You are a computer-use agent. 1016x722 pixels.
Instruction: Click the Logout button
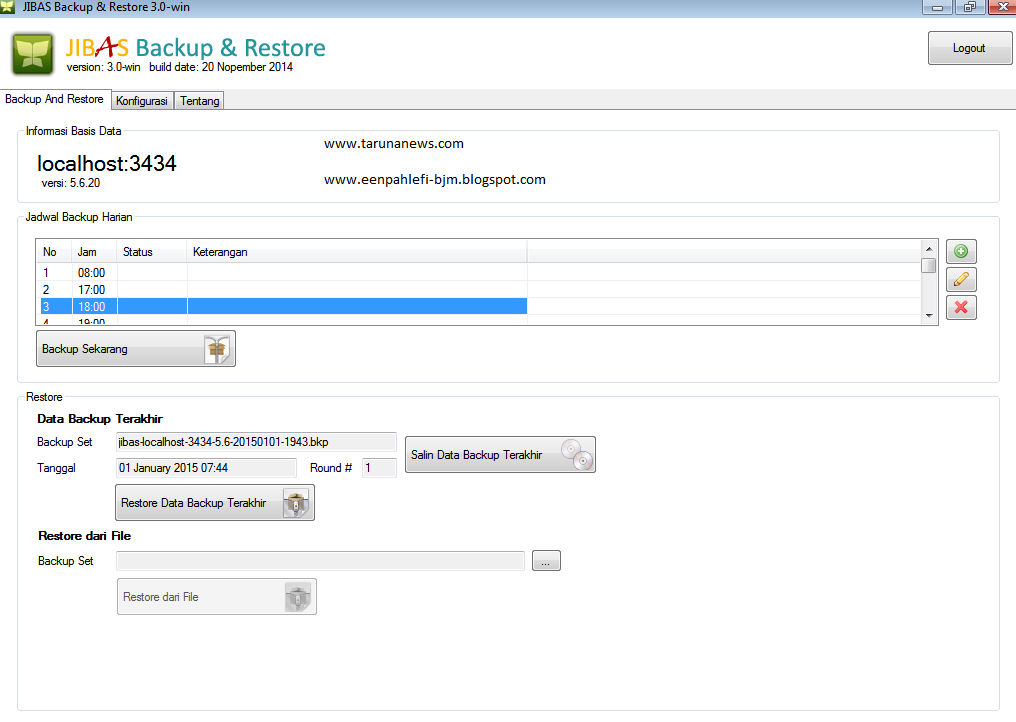[x=969, y=47]
